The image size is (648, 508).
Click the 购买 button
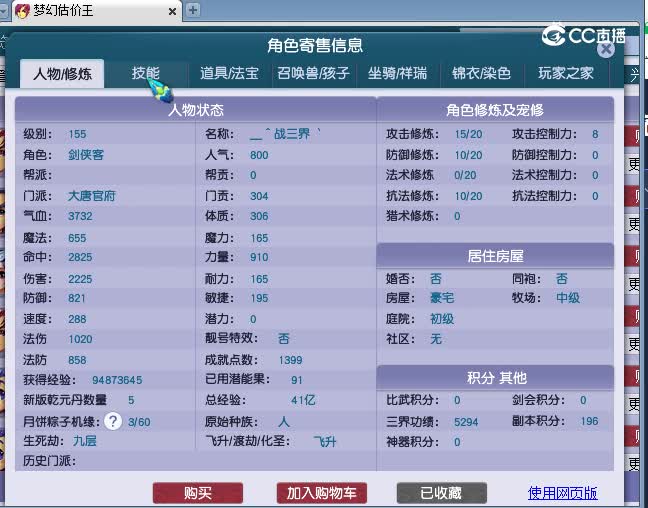click(x=198, y=493)
